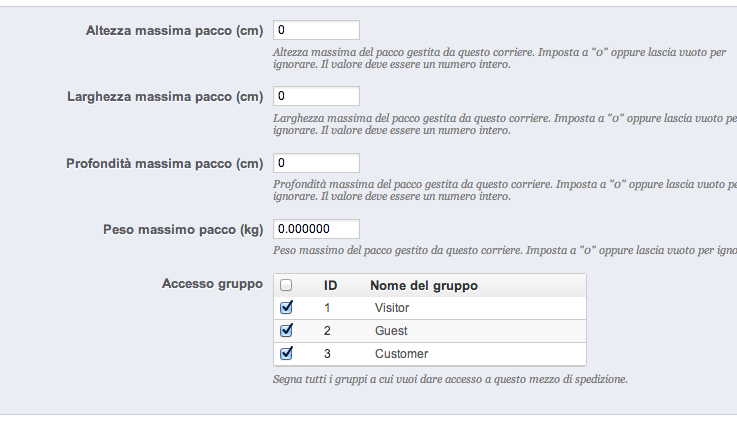
Task: Click the Customer group name
Action: (401, 354)
